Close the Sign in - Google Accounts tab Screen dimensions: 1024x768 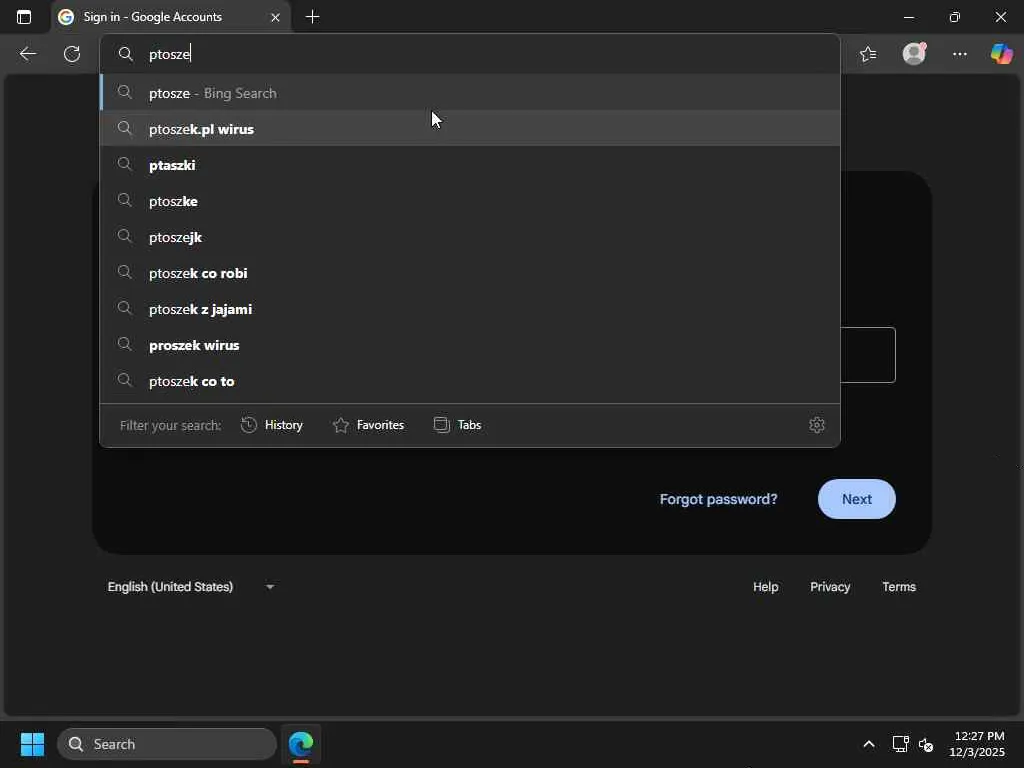(x=276, y=17)
